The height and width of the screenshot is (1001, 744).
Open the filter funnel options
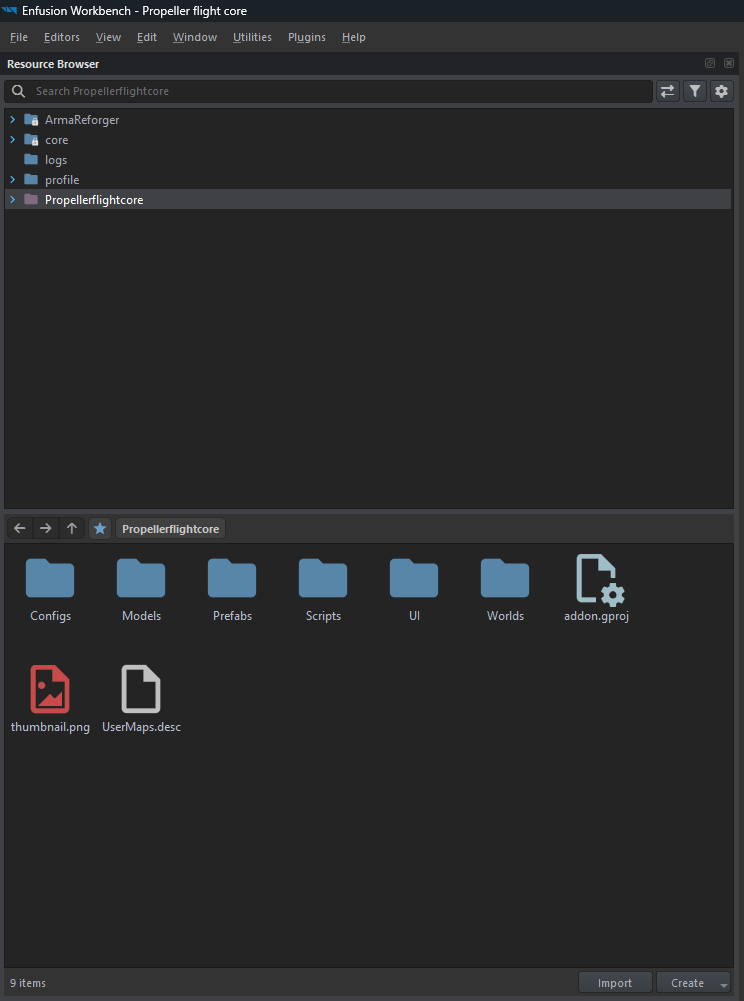694,91
